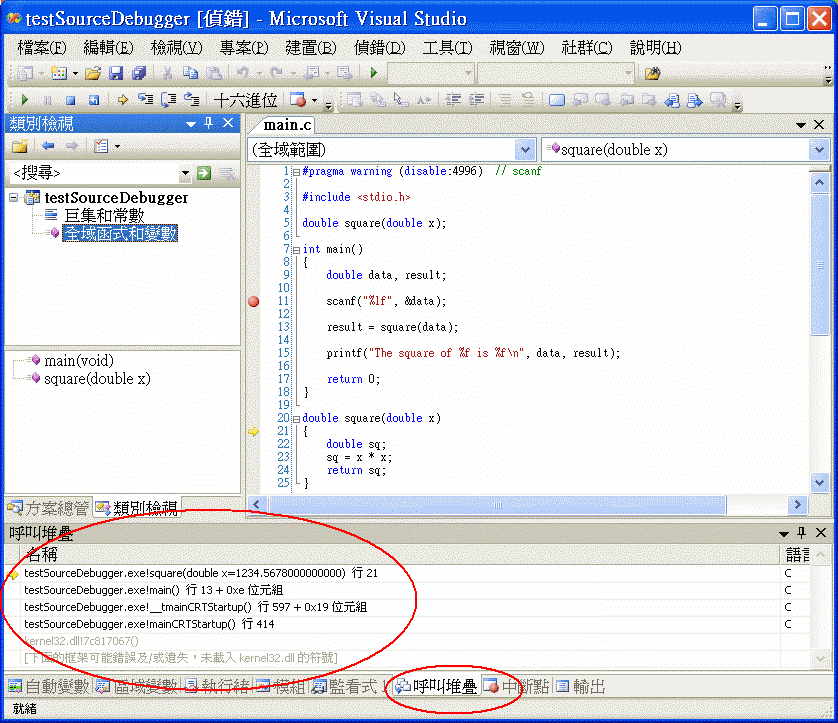
Task: Close the 類別檢視 panel
Action: pyautogui.click(x=228, y=123)
